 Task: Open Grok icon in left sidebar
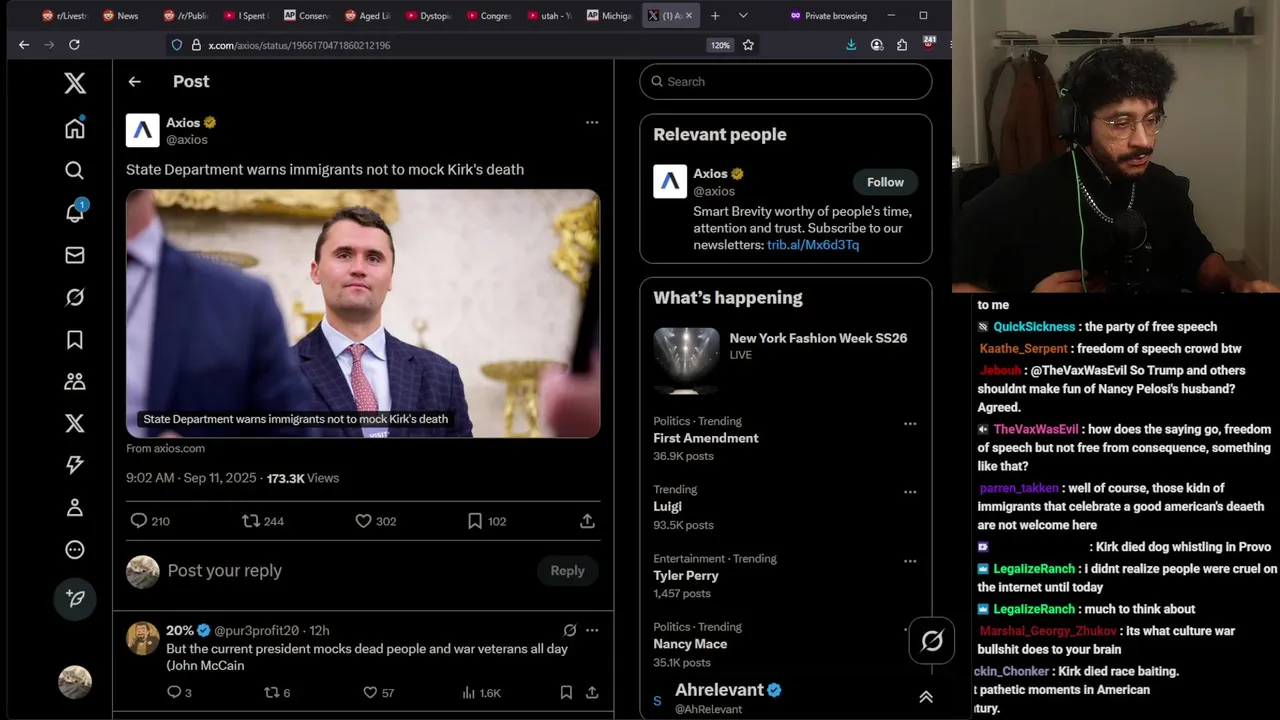click(75, 297)
